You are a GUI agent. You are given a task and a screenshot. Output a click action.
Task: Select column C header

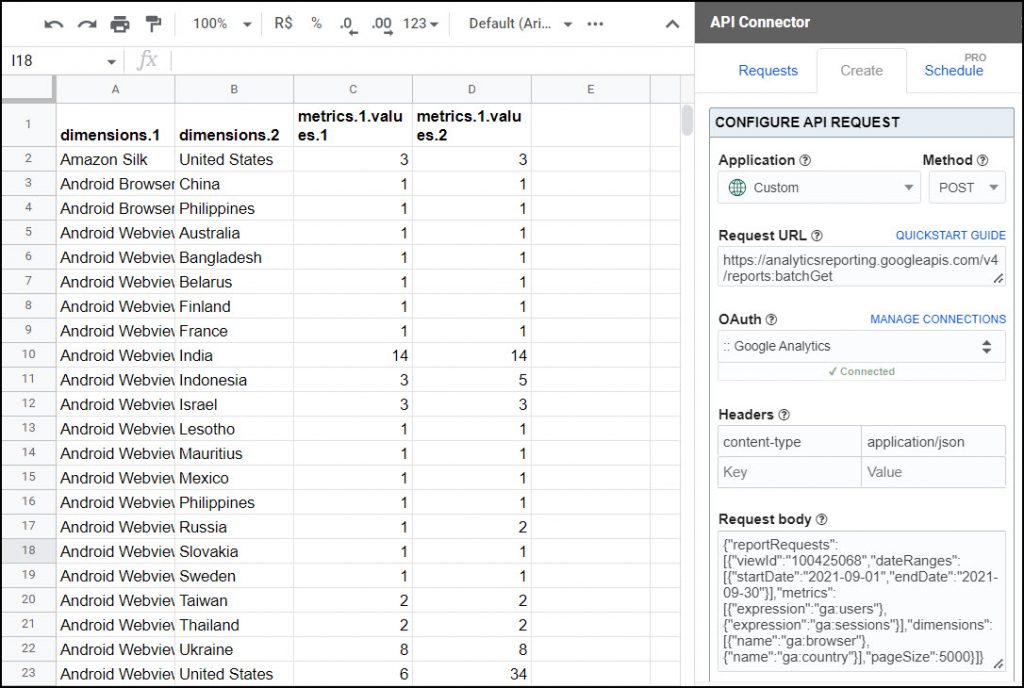tap(353, 89)
